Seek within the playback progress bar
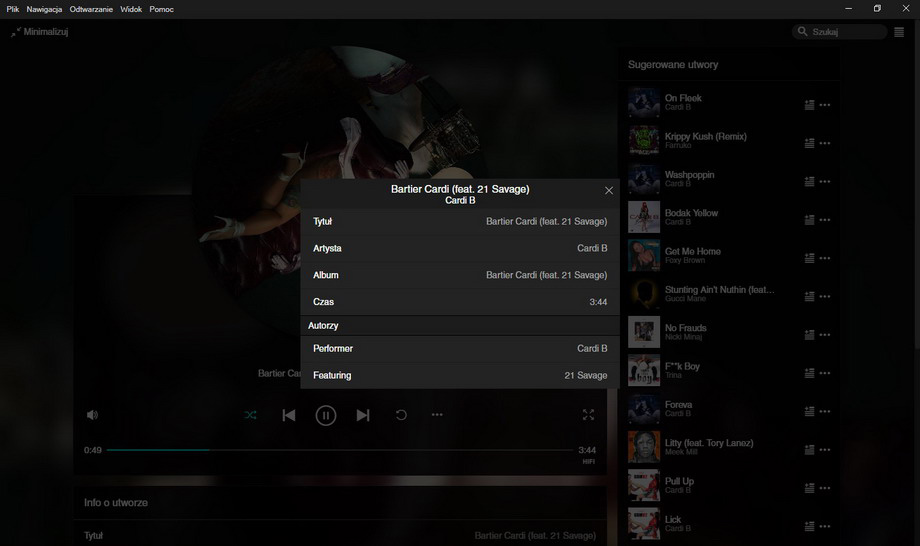 tap(340, 450)
